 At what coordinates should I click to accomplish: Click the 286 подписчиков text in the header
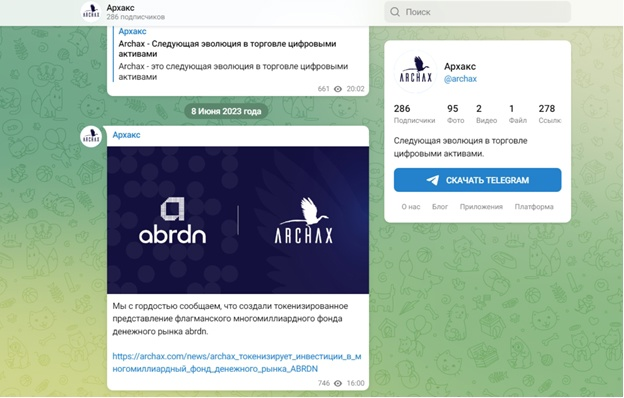(135, 17)
